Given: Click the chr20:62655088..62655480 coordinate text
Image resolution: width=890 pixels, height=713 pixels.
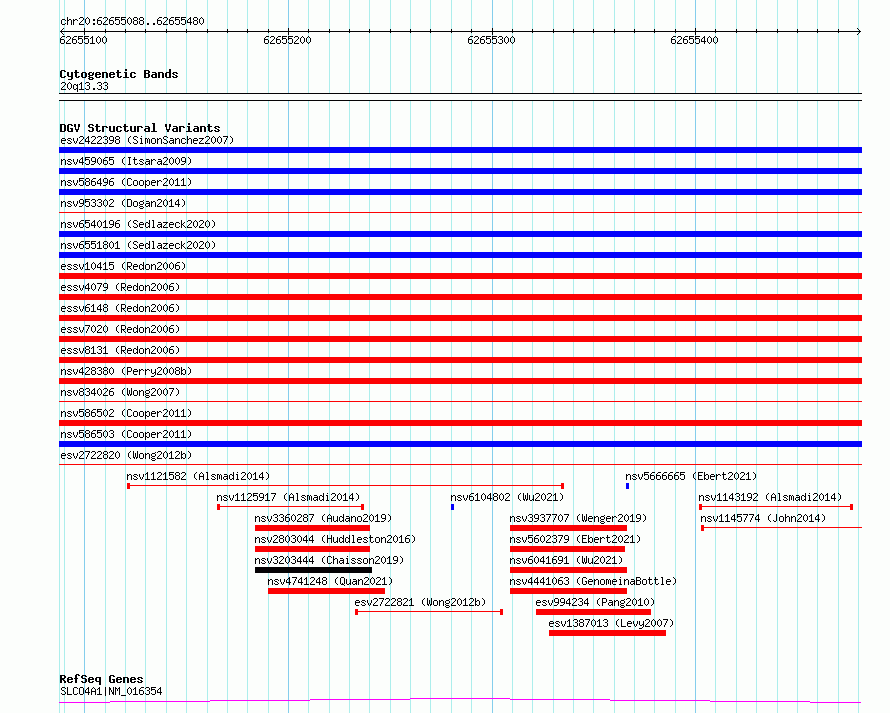Looking at the screenshot, I should point(132,22).
